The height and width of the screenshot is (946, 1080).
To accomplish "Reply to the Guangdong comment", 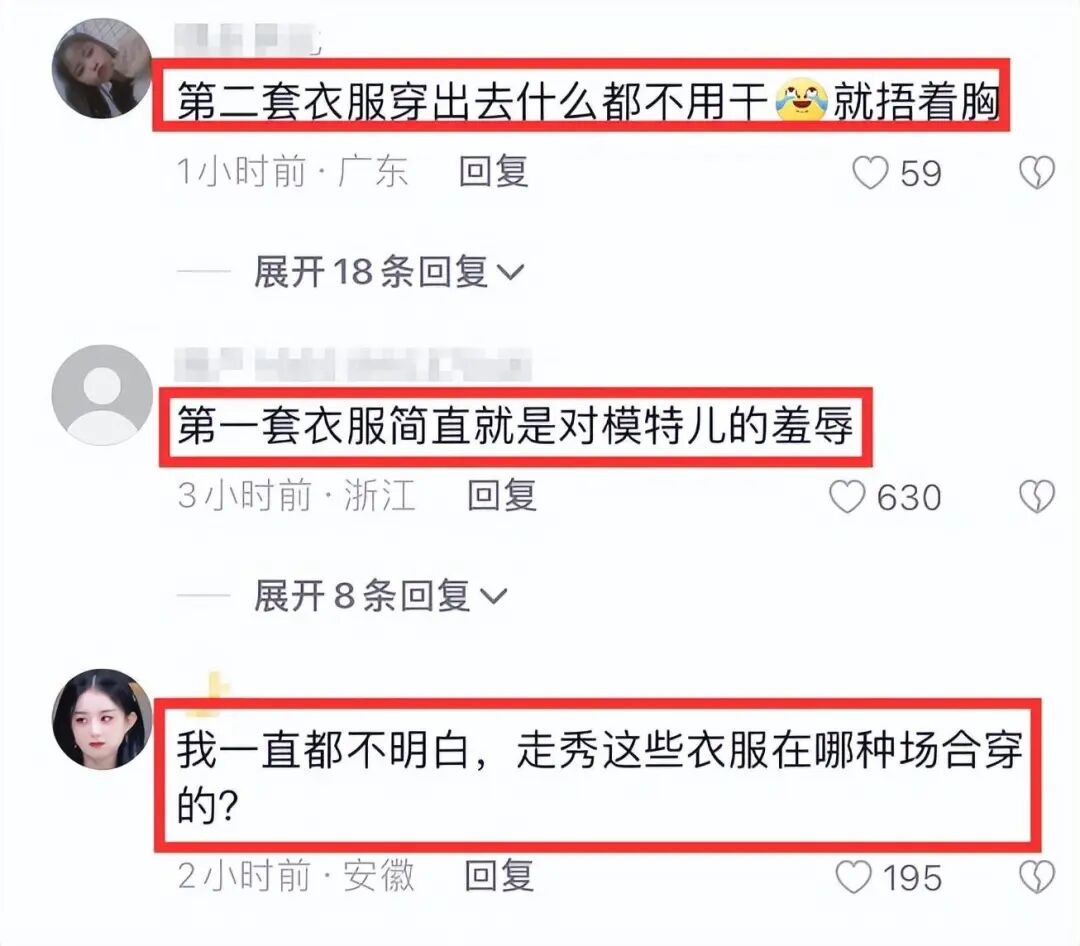I will click(x=493, y=172).
